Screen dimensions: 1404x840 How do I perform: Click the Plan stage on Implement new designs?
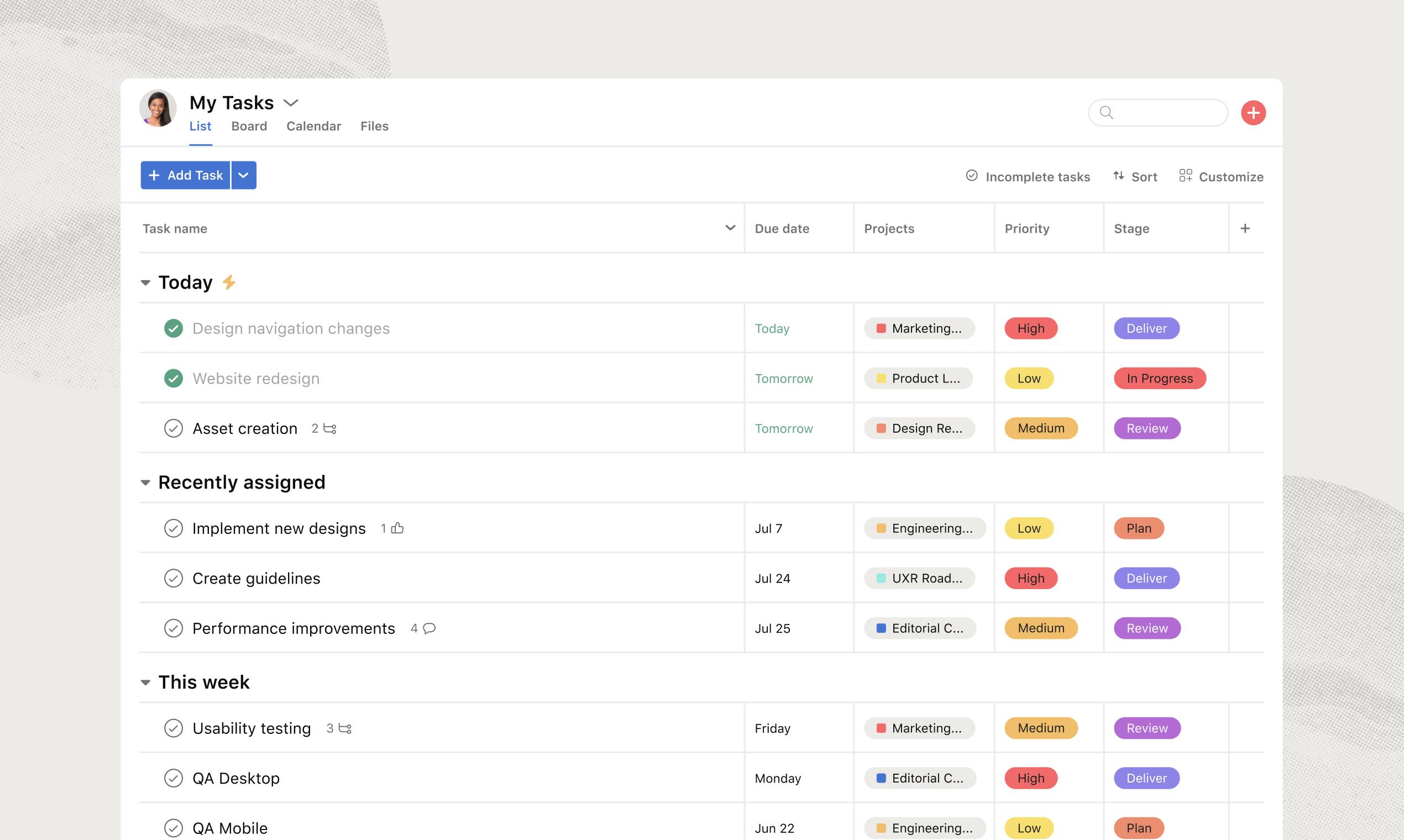(1139, 528)
